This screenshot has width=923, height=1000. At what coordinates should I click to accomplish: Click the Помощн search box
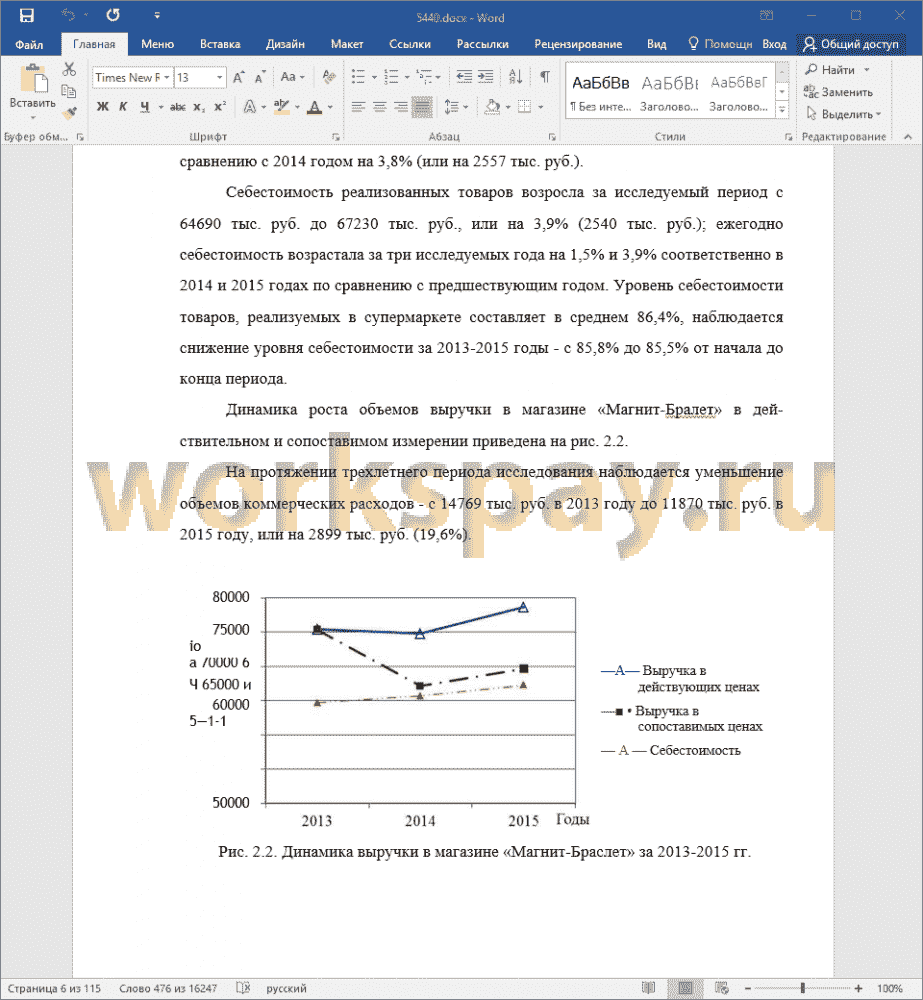pos(721,44)
